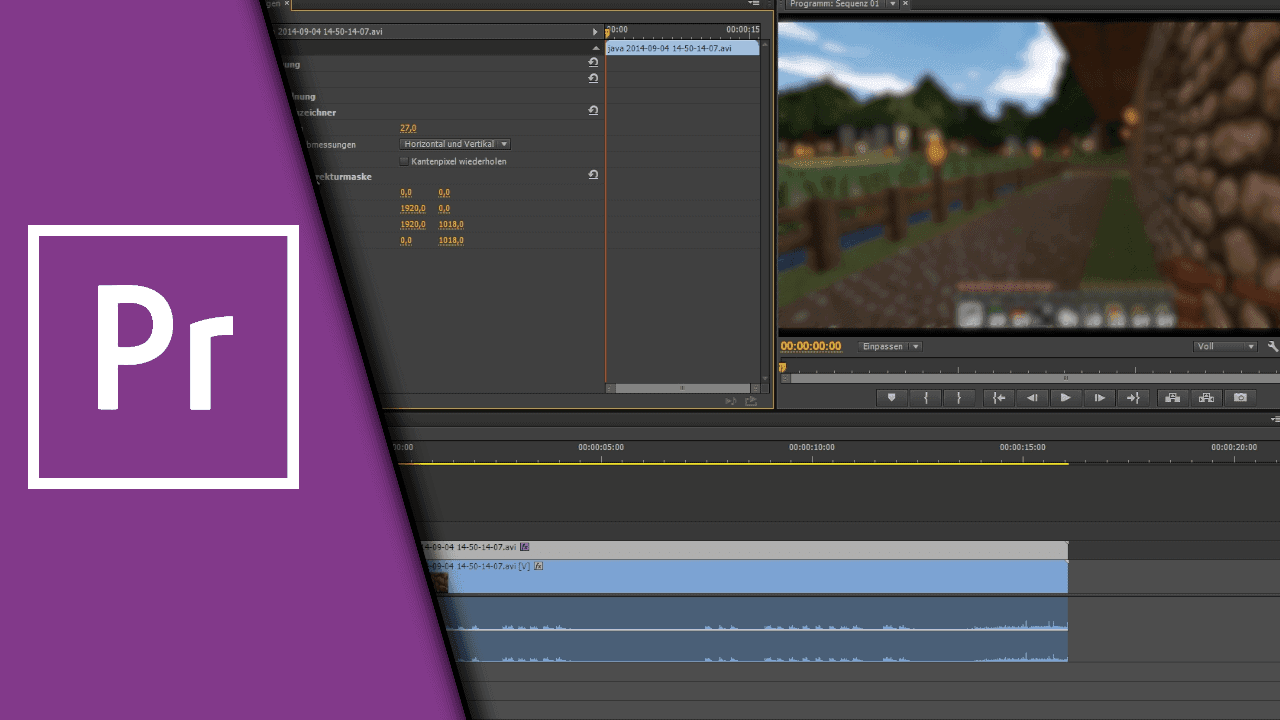Click timeline ruler at 00:00:15:00
The image size is (1280, 720).
coord(1023,447)
